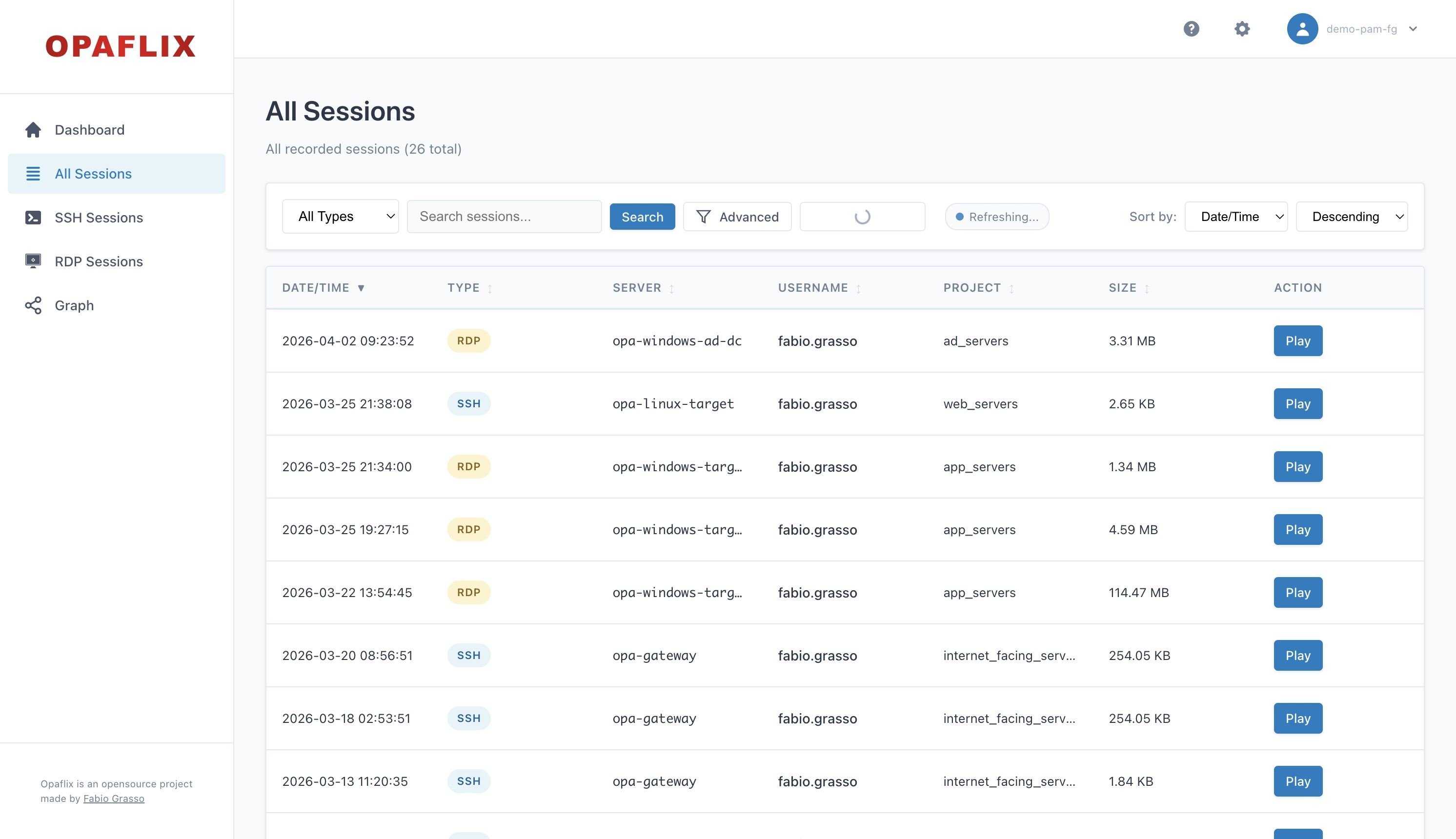
Task: Open Sort by Date/Time dropdown
Action: click(x=1236, y=217)
